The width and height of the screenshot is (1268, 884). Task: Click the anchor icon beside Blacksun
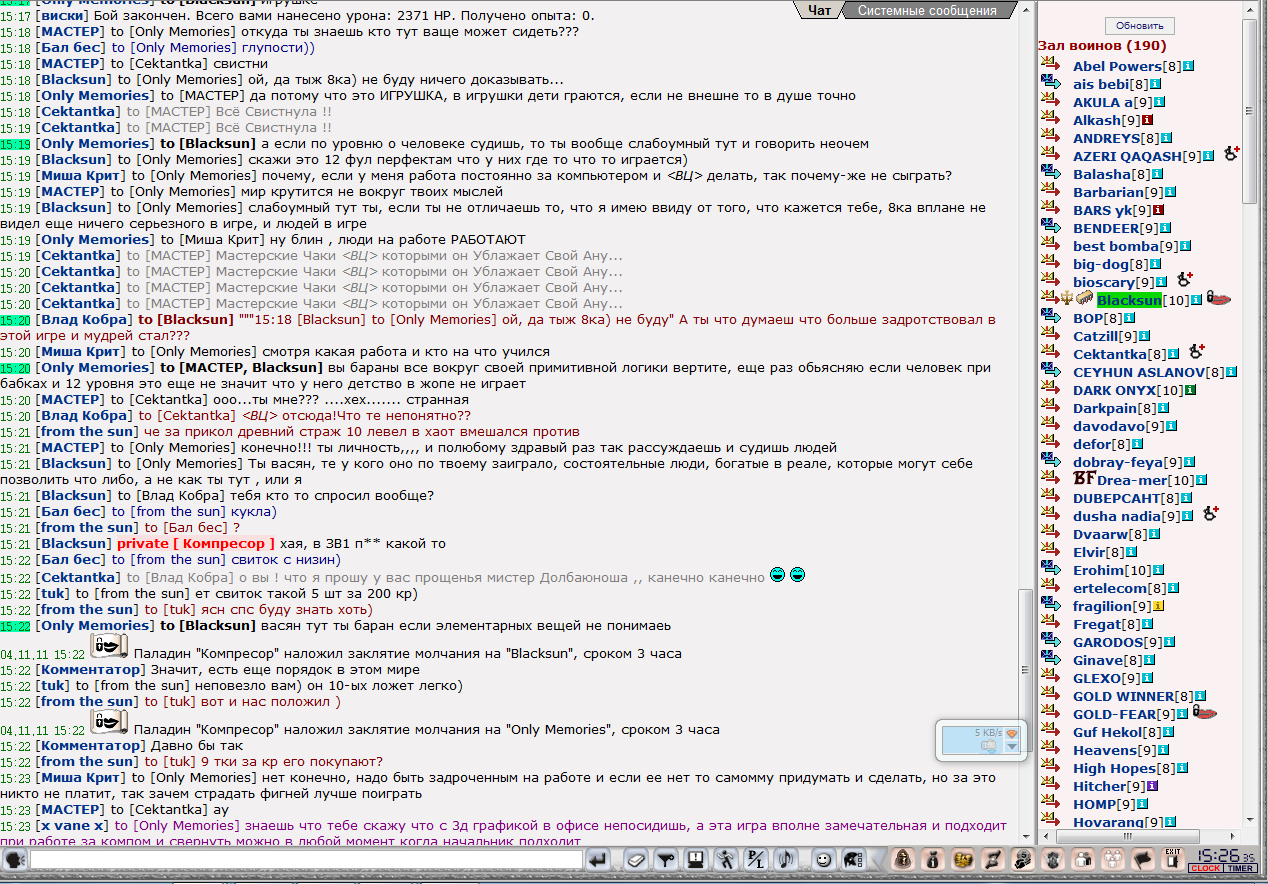pyautogui.click(x=1067, y=299)
